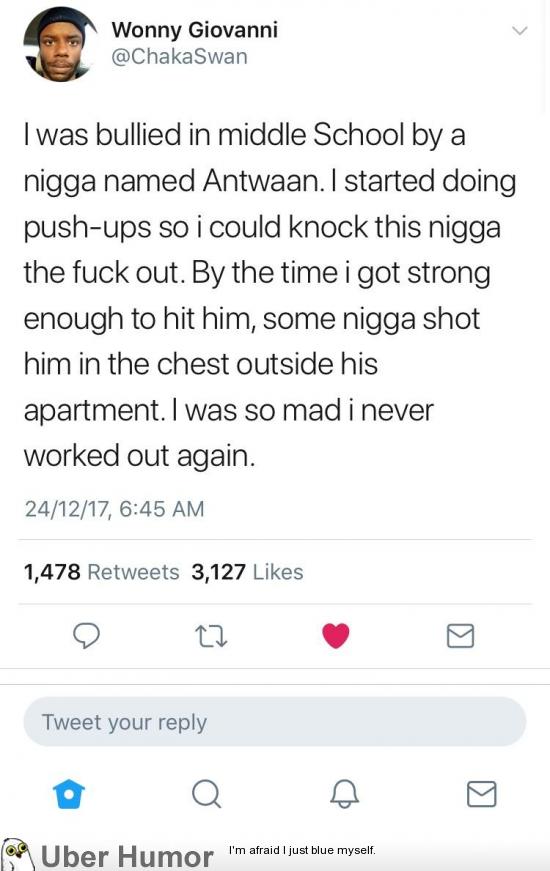Click the Uber Humor watermark text

click(x=127, y=856)
